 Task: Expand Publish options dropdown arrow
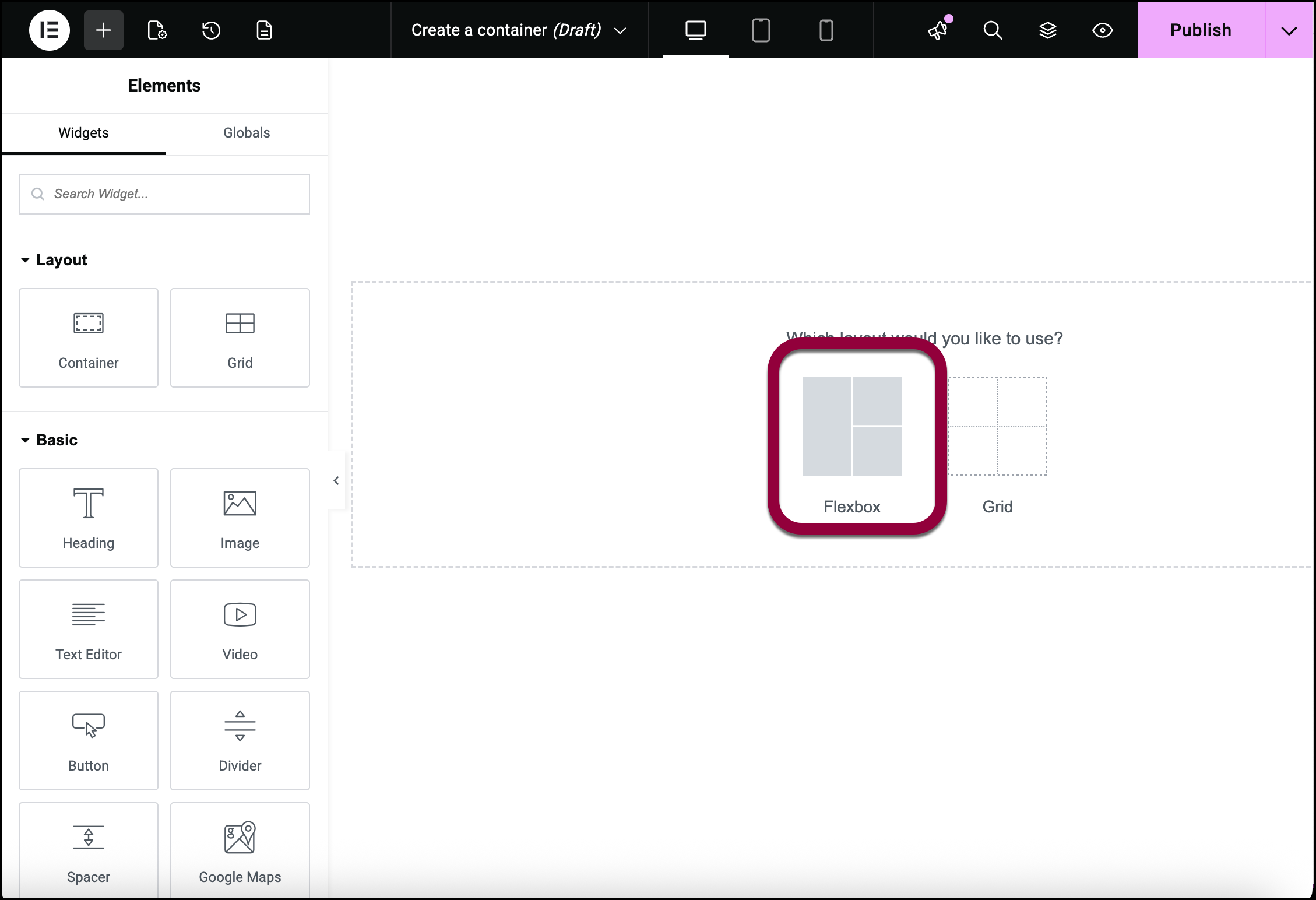(1289, 30)
